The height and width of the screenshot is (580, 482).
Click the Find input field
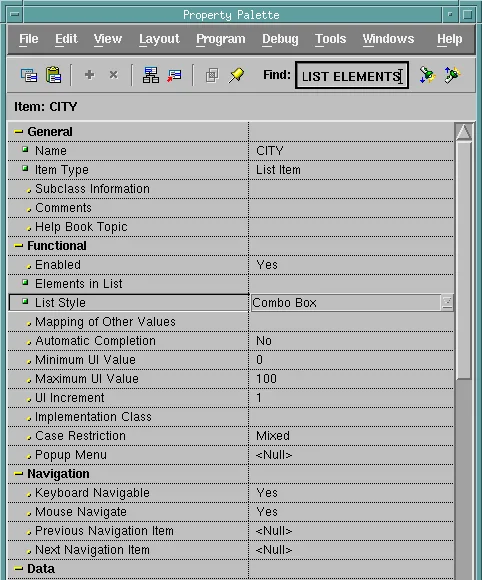[x=352, y=75]
